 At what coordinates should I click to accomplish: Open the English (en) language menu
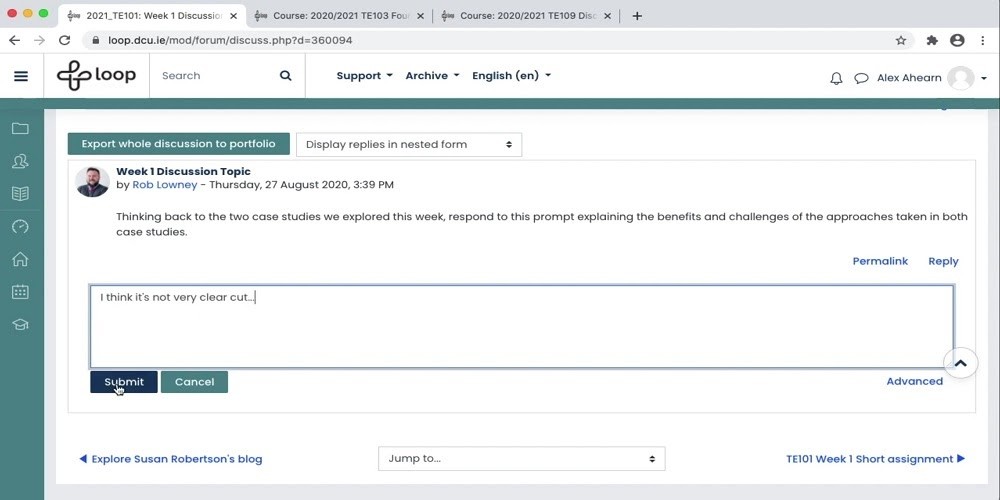tap(511, 76)
